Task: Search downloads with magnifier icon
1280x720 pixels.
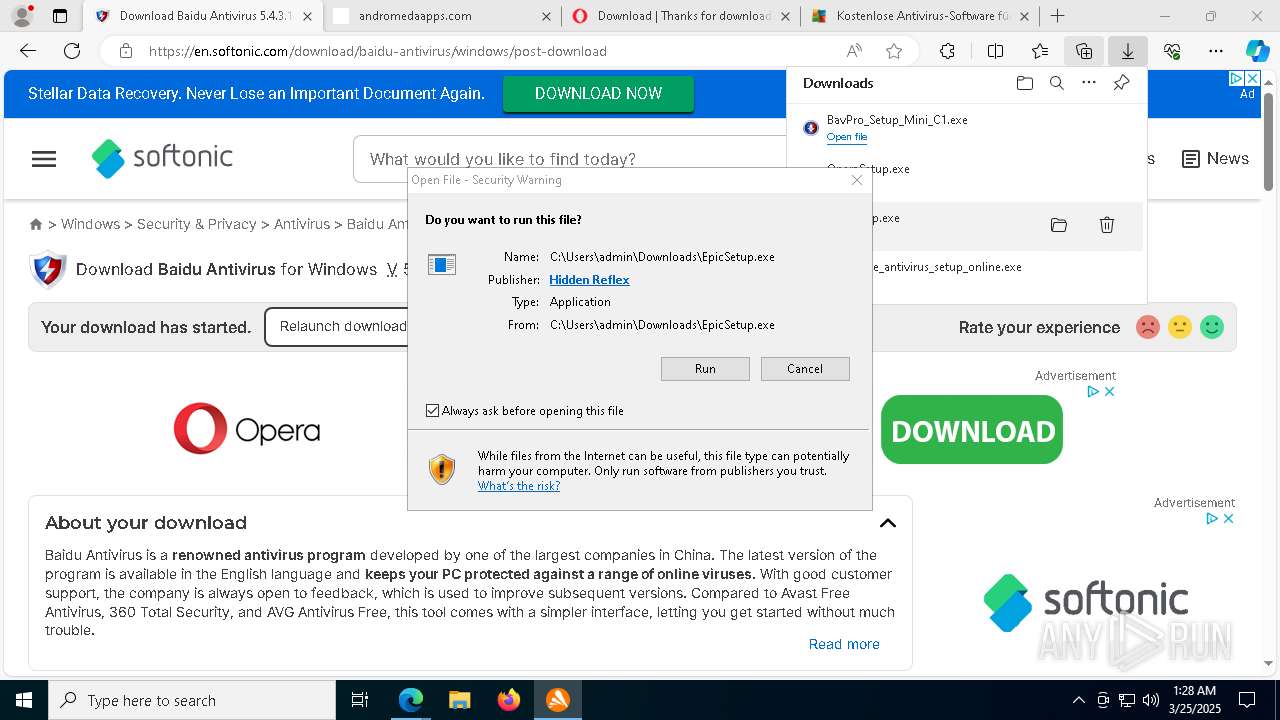Action: point(1056,83)
